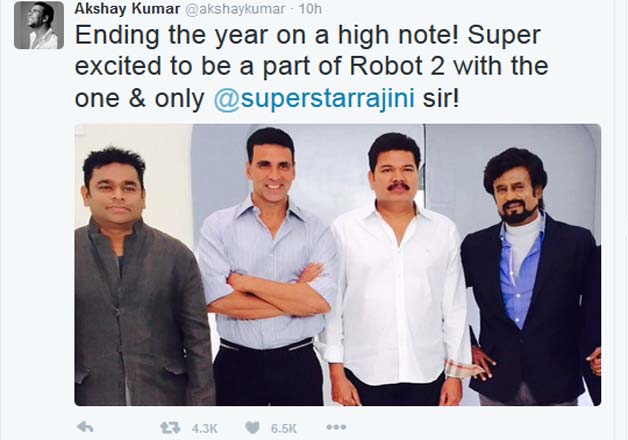Image resolution: width=628 pixels, height=440 pixels.
Task: Click the Akshay Kumar display name
Action: (x=127, y=8)
